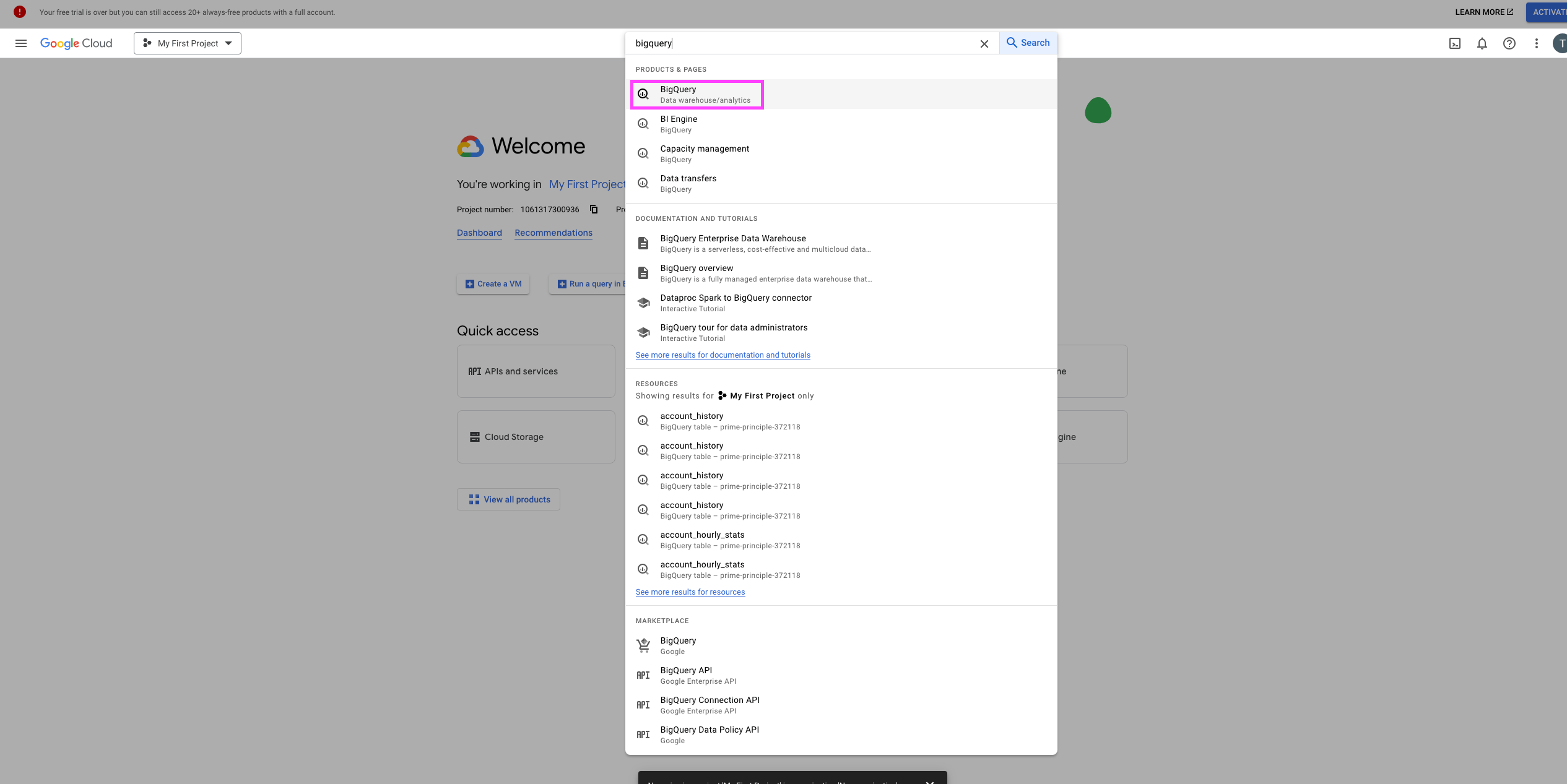Viewport: 1567px width, 784px height.
Task: Click inside the bigquery search field
Action: [804, 43]
